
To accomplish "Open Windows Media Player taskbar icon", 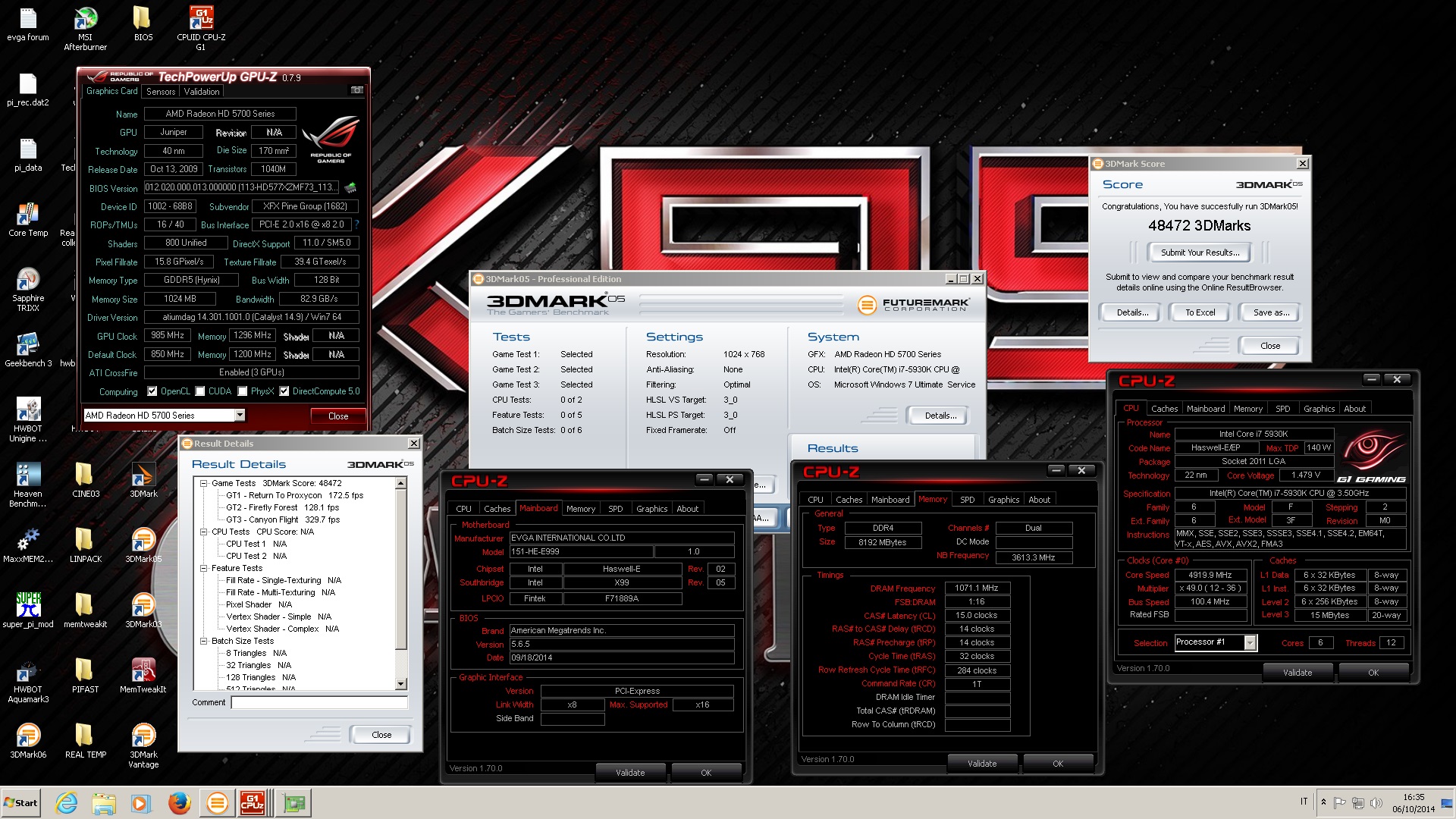I will click(x=141, y=802).
